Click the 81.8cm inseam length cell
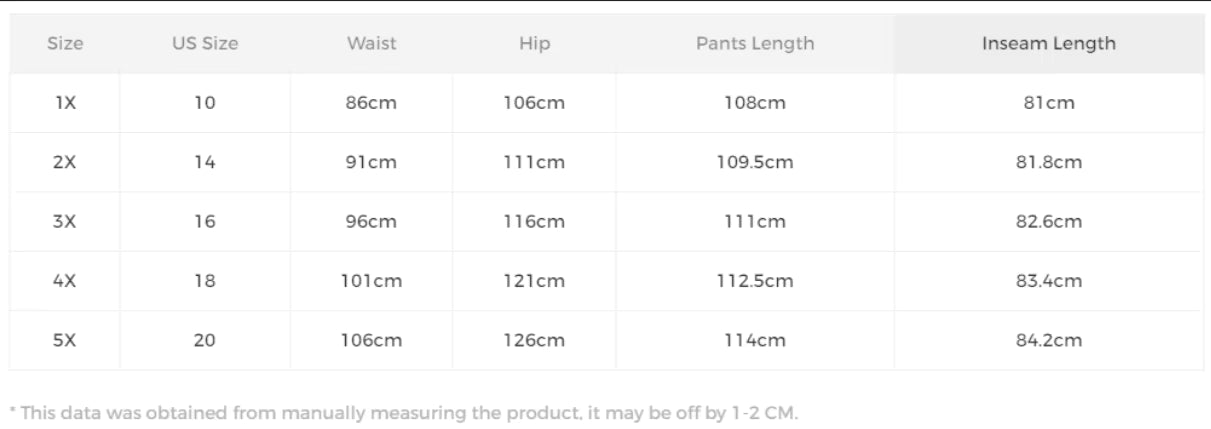This screenshot has height=429, width=1211. coord(1049,162)
